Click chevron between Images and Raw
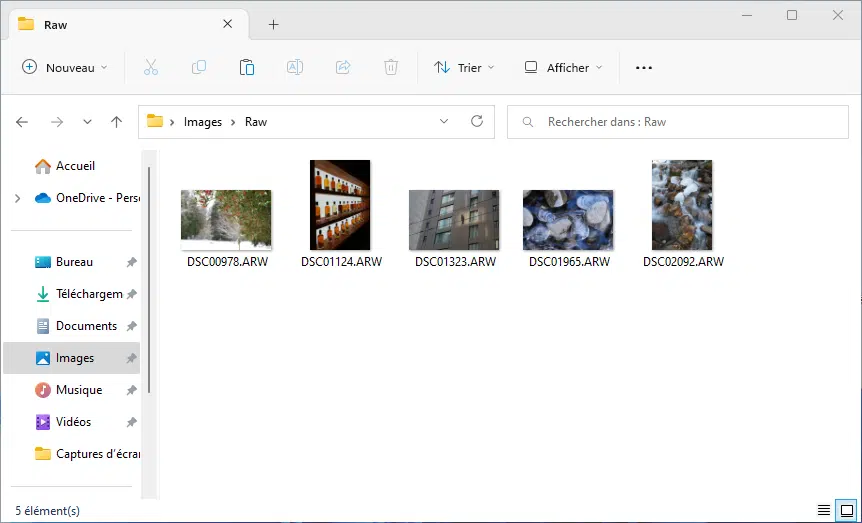Screen dimensions: 862x523 pos(233,122)
